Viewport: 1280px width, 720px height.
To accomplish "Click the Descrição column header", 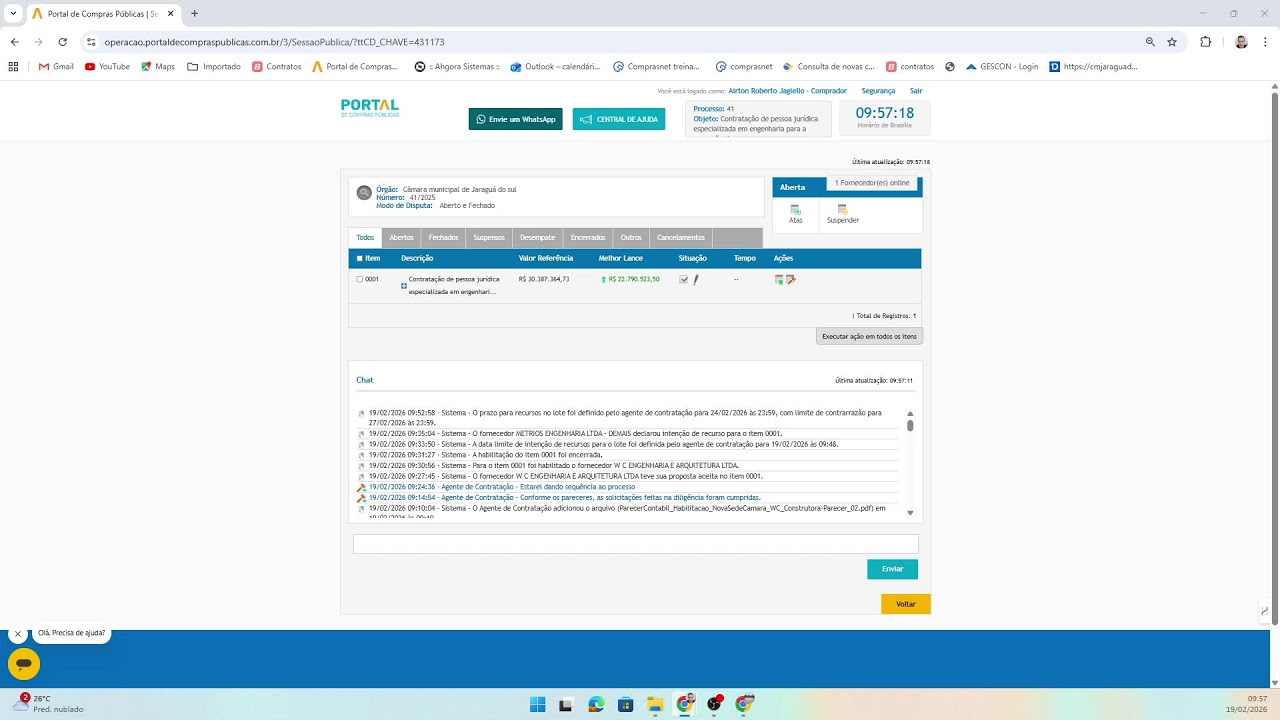I will point(417,258).
